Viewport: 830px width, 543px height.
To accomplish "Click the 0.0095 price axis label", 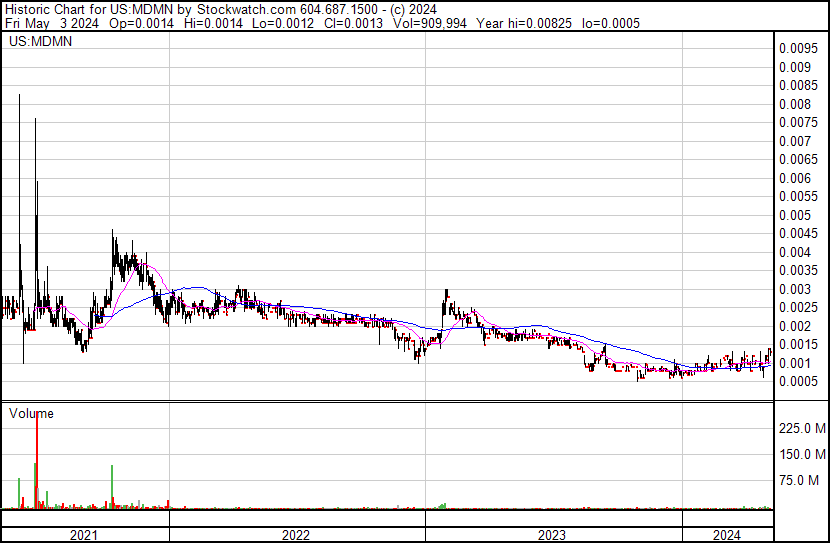I will (801, 48).
